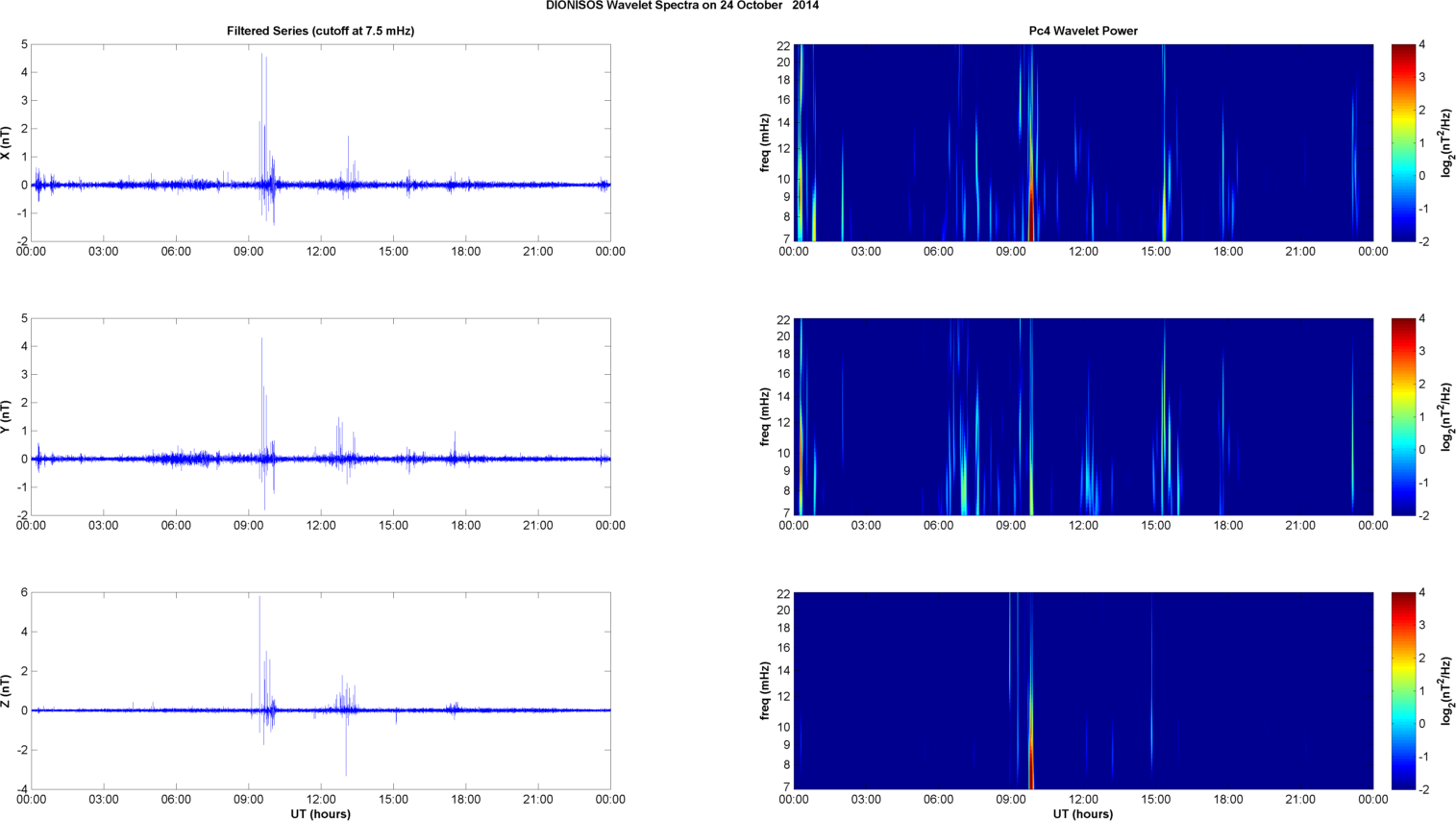
Task: Click the tallest positive spike in the Z series
Action: click(259, 654)
